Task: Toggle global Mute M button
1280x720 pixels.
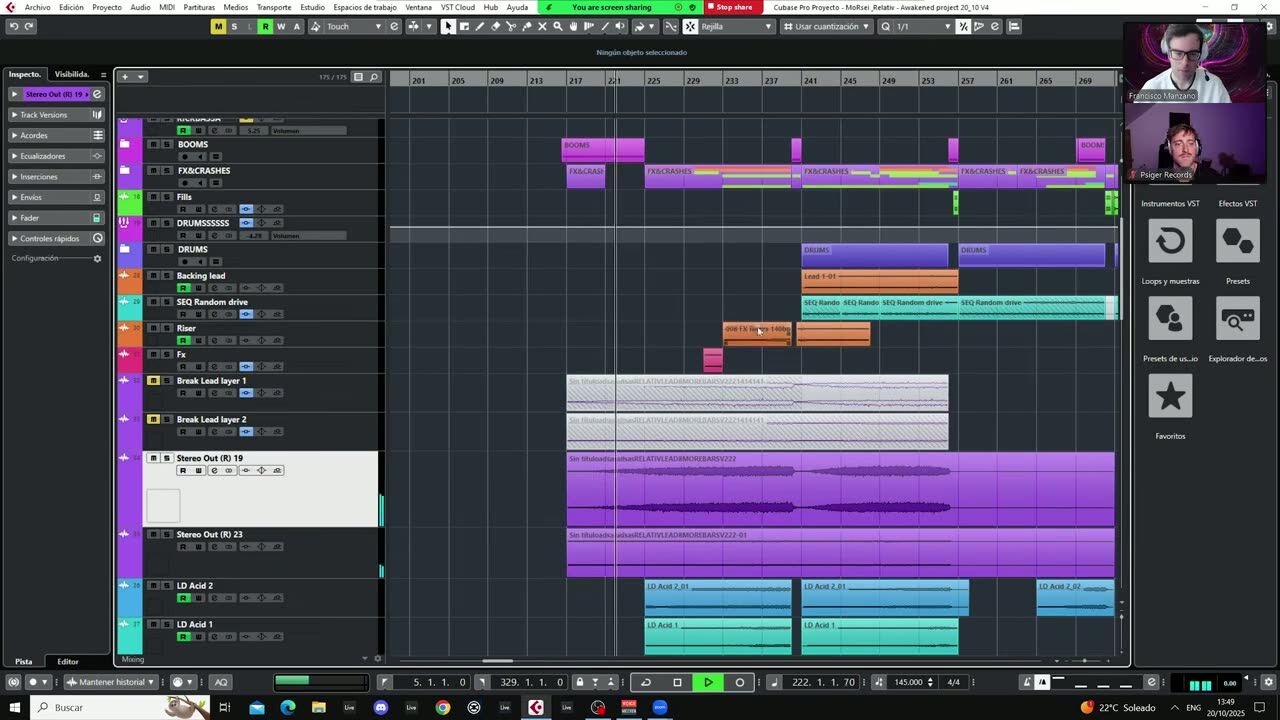Action: 218,26
